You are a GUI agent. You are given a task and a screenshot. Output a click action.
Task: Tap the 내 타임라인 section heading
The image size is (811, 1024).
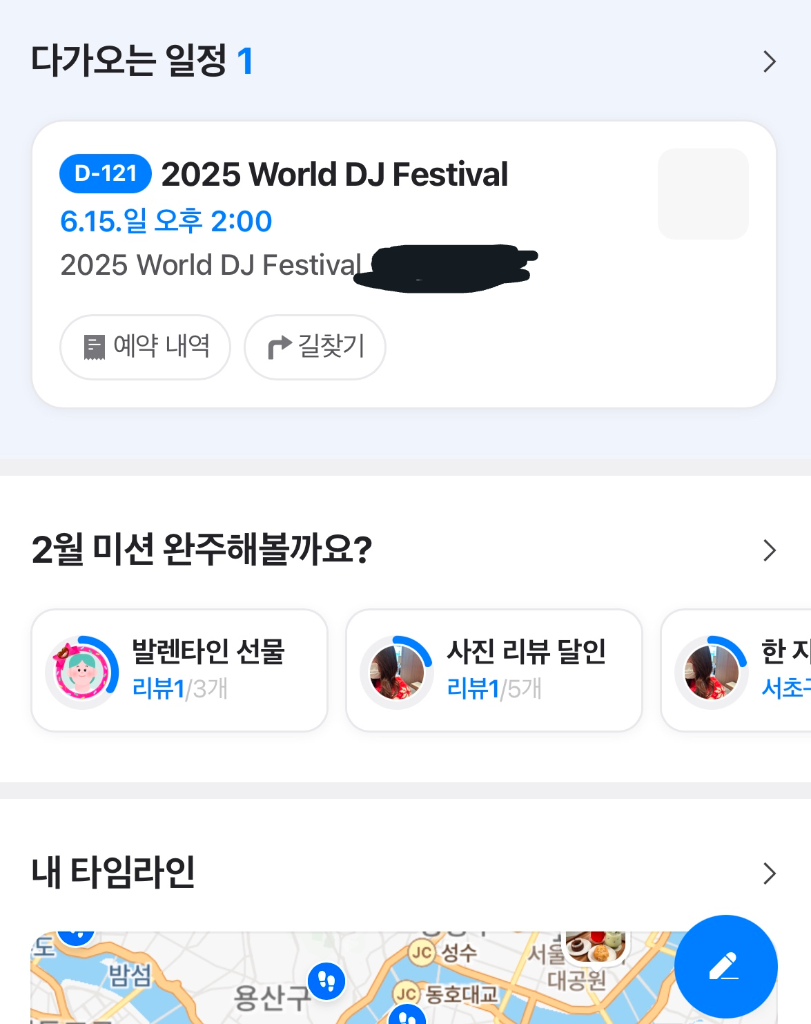(113, 873)
